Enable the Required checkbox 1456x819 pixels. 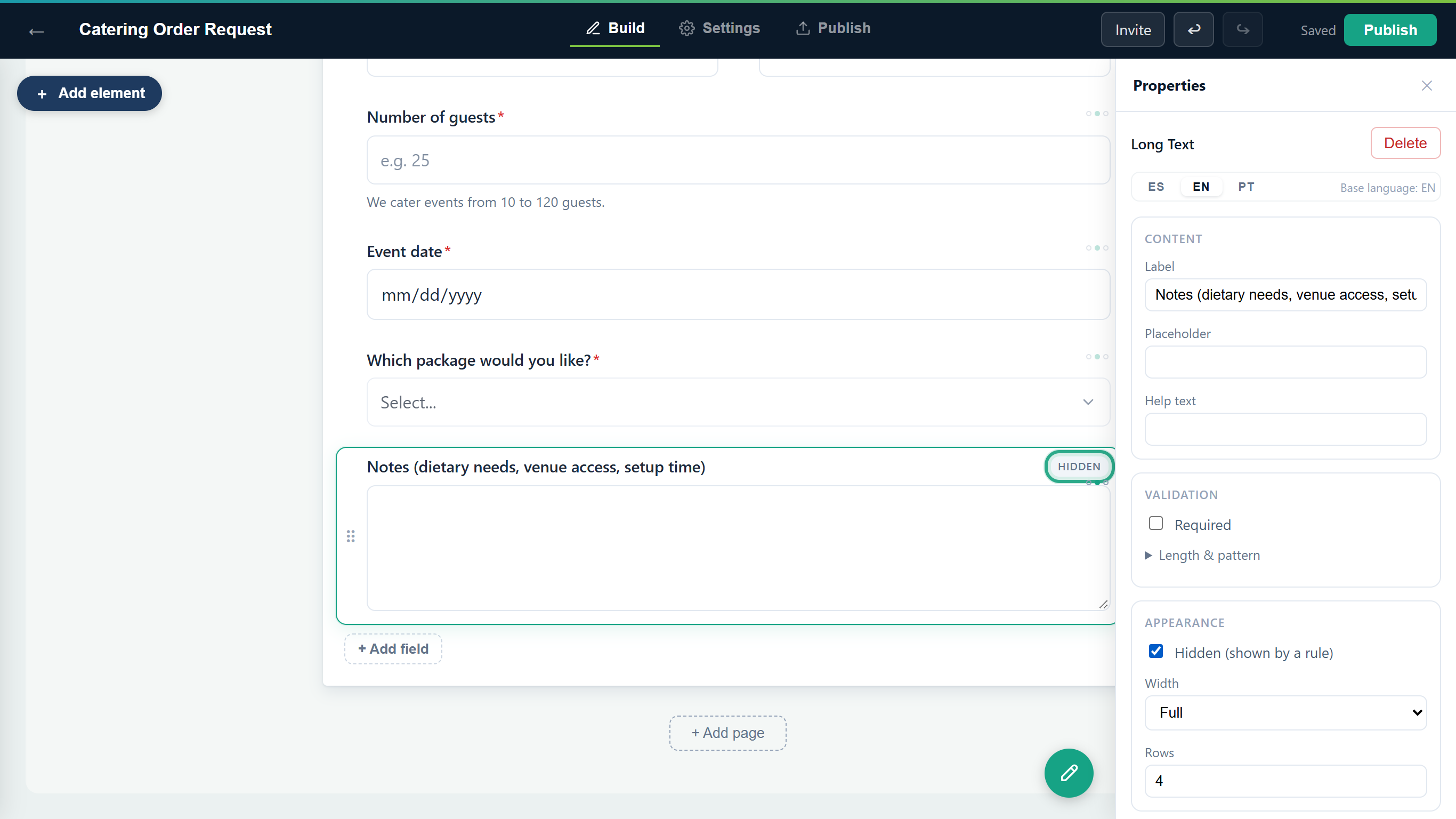point(1156,523)
